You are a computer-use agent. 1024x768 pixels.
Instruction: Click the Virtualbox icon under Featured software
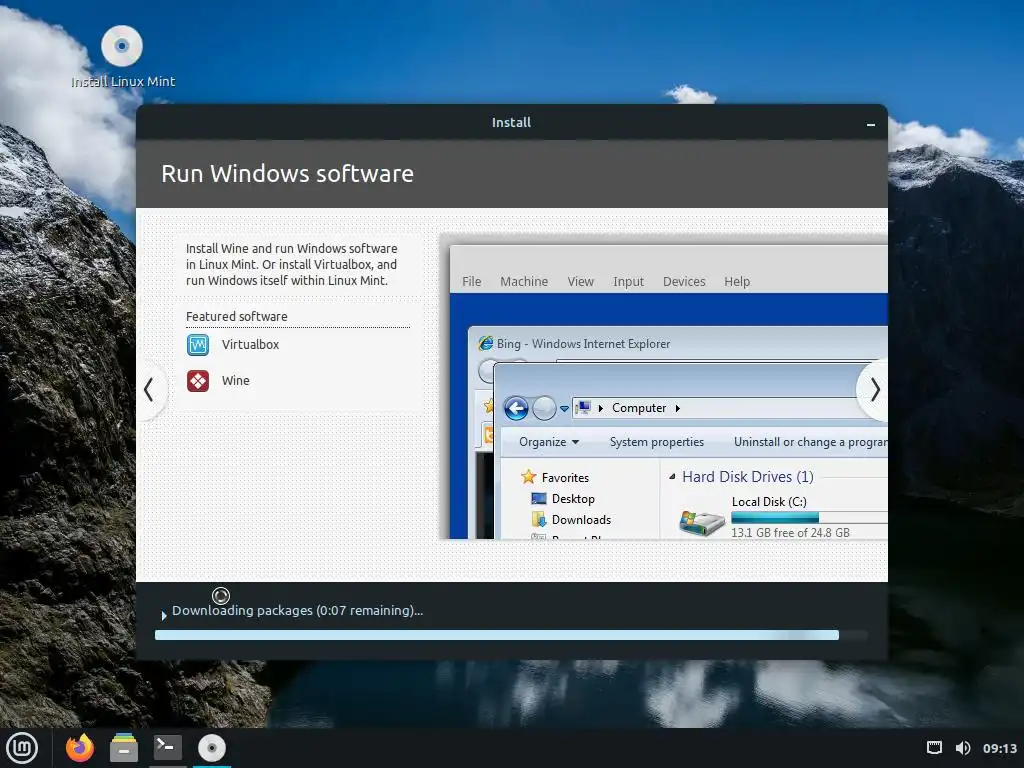point(198,345)
